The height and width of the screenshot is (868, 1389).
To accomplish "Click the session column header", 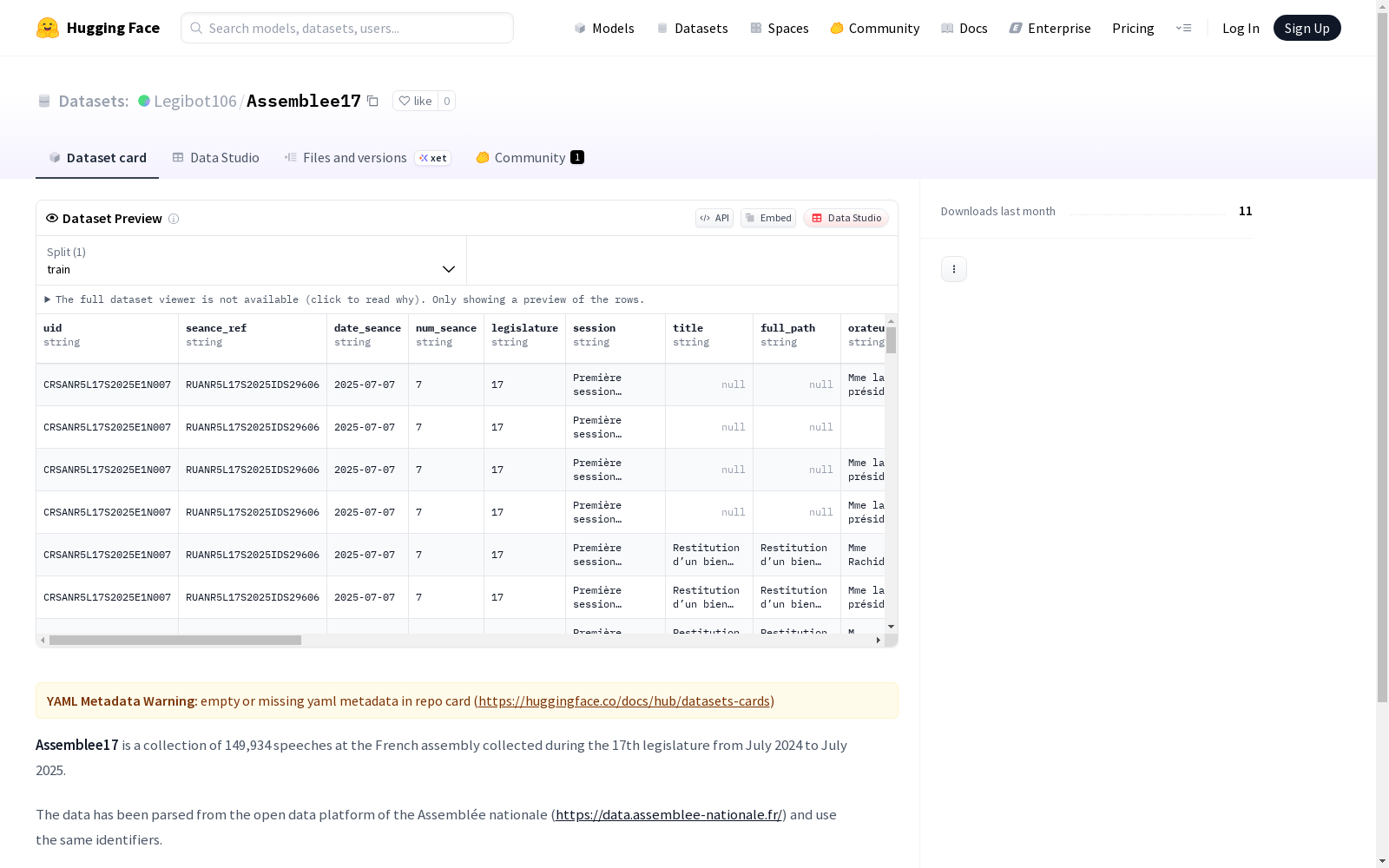I will point(616,339).
